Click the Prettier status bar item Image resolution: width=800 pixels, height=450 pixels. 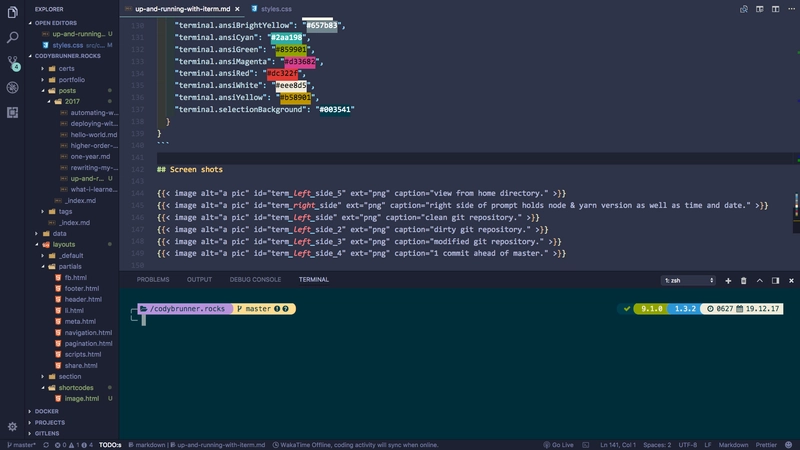pos(766,445)
